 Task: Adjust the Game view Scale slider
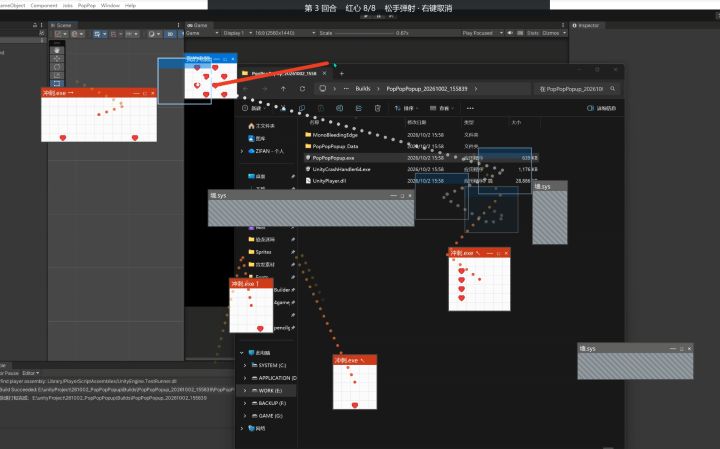[365, 33]
